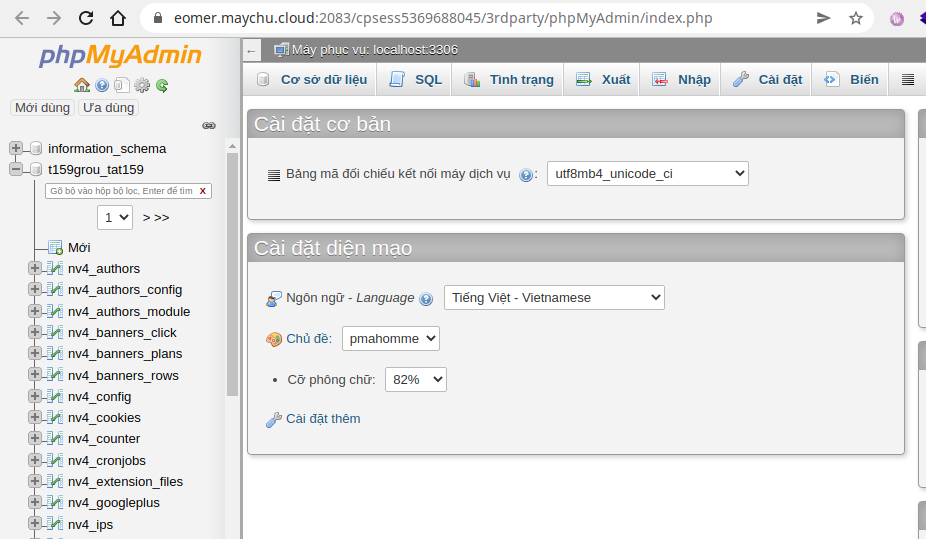
Task: Click the nv4_googleplus table icon
Action: [x=55, y=502]
